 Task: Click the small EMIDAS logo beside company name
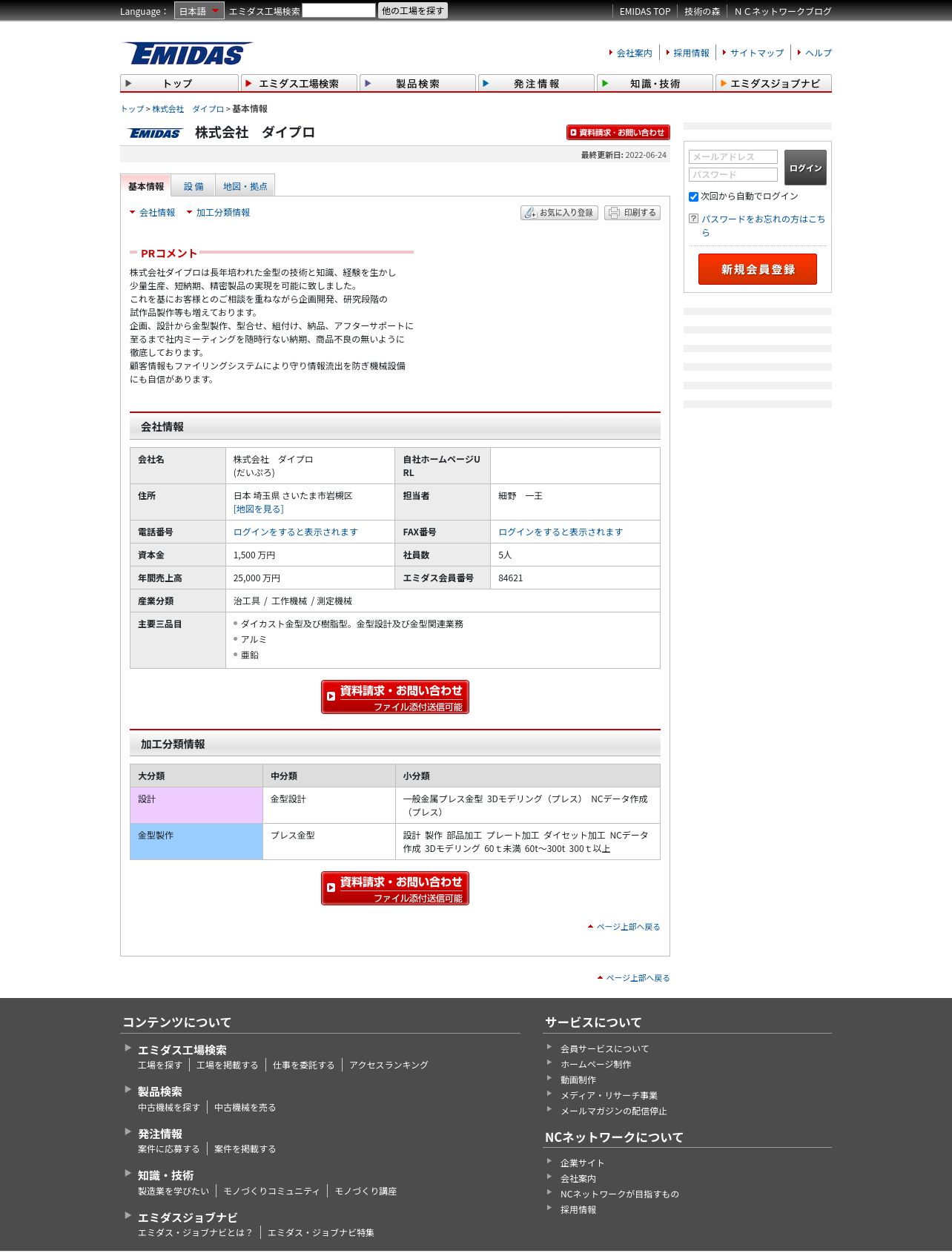(x=155, y=133)
